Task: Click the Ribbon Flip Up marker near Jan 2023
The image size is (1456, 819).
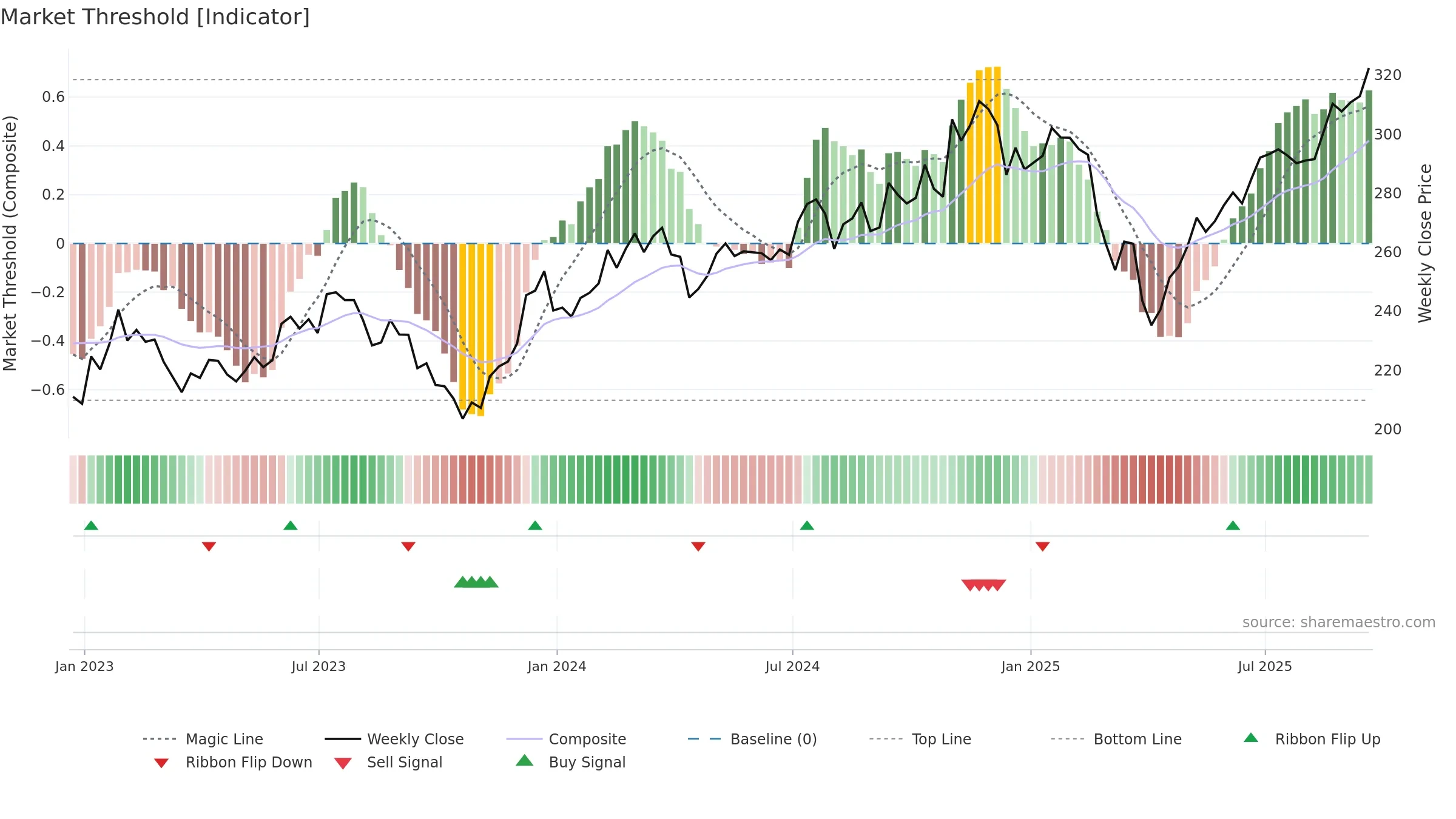Action: (x=91, y=525)
